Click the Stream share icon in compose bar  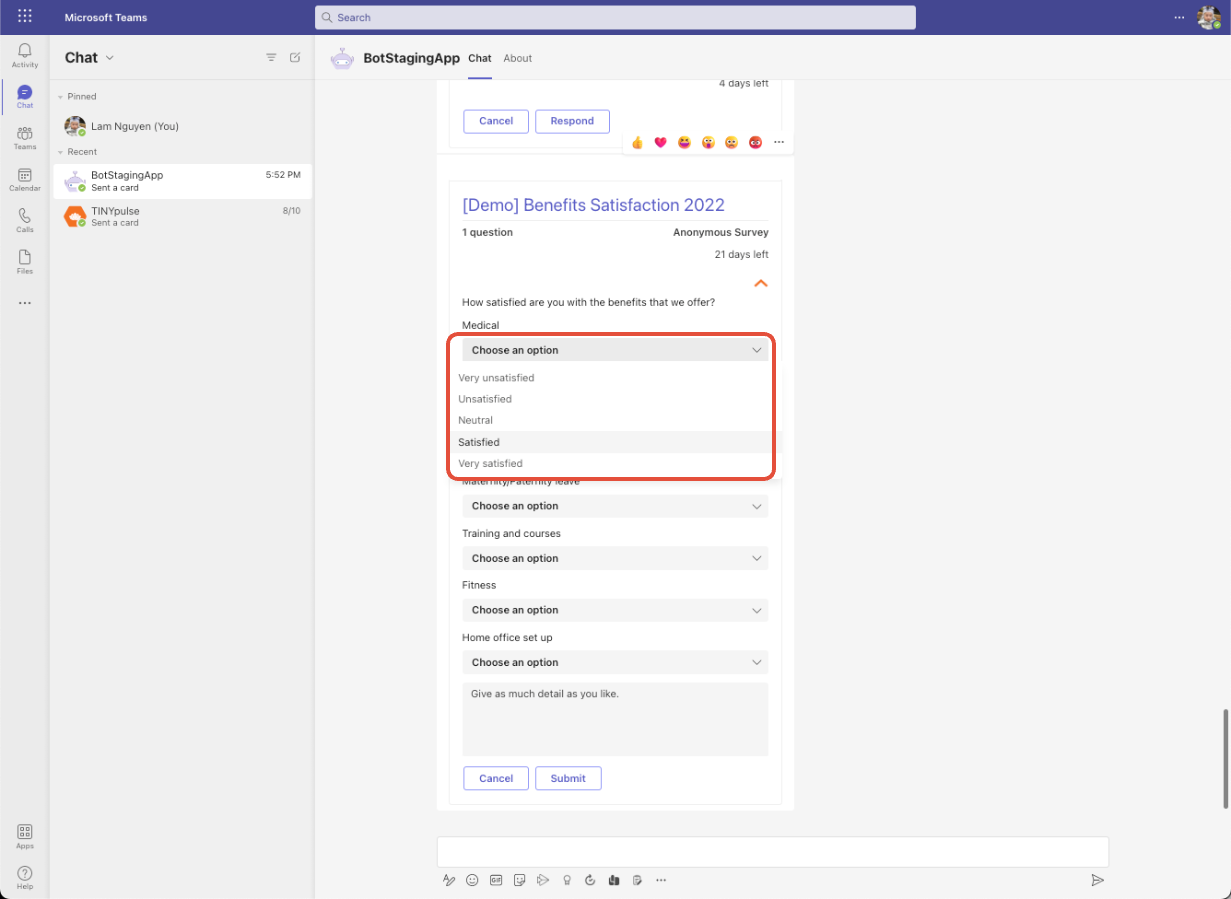pyautogui.click(x=543, y=880)
